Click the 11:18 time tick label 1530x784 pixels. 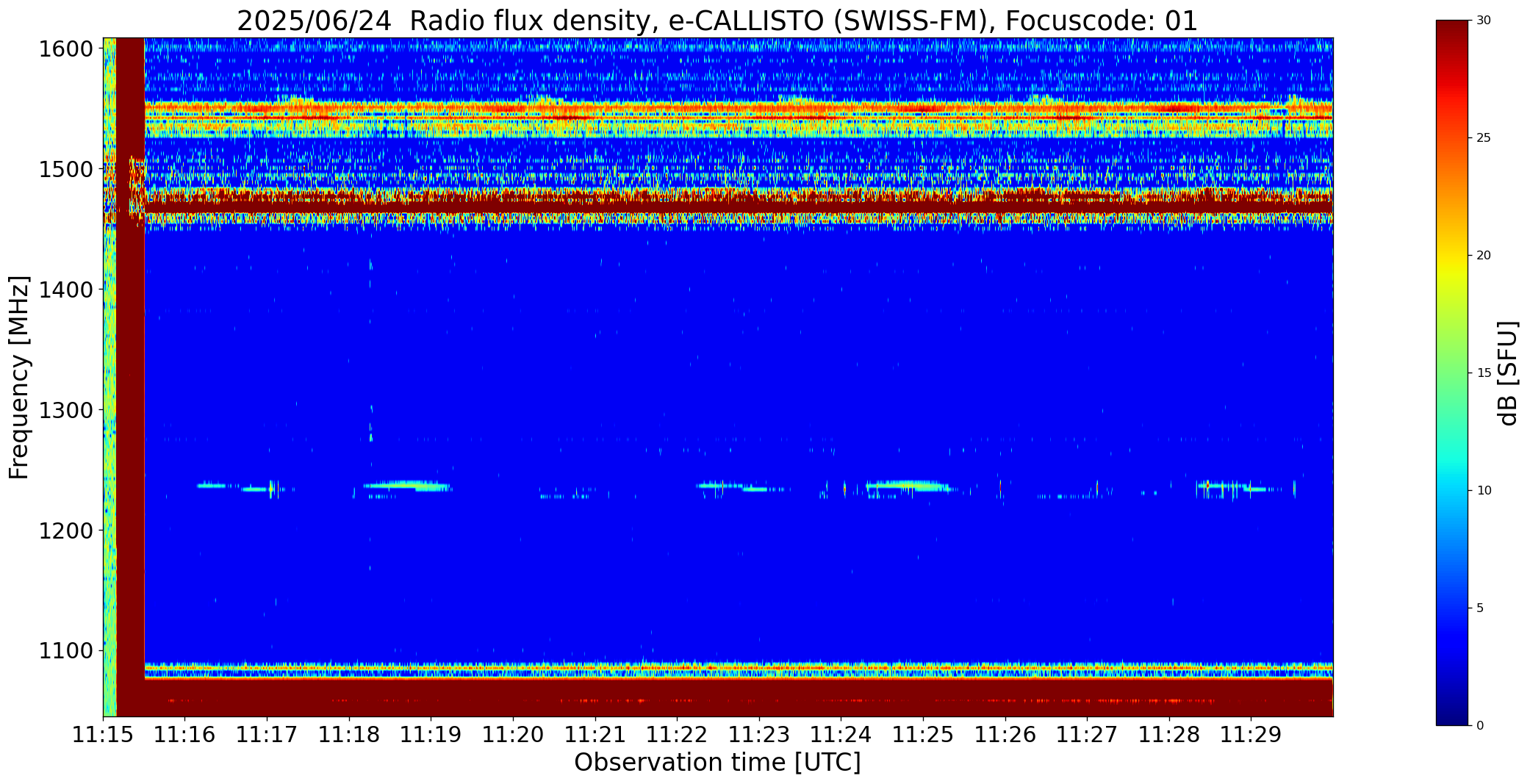pos(349,735)
